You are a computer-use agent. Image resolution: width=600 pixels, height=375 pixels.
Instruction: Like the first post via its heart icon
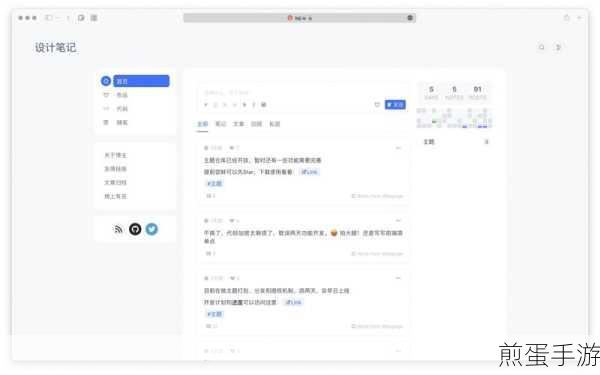click(232, 148)
